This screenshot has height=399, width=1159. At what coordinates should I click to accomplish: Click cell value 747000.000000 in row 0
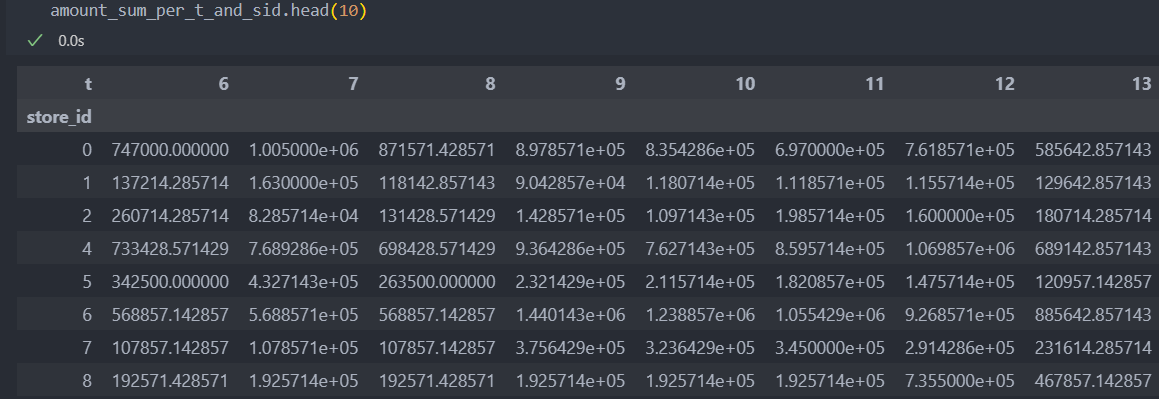[x=170, y=150]
